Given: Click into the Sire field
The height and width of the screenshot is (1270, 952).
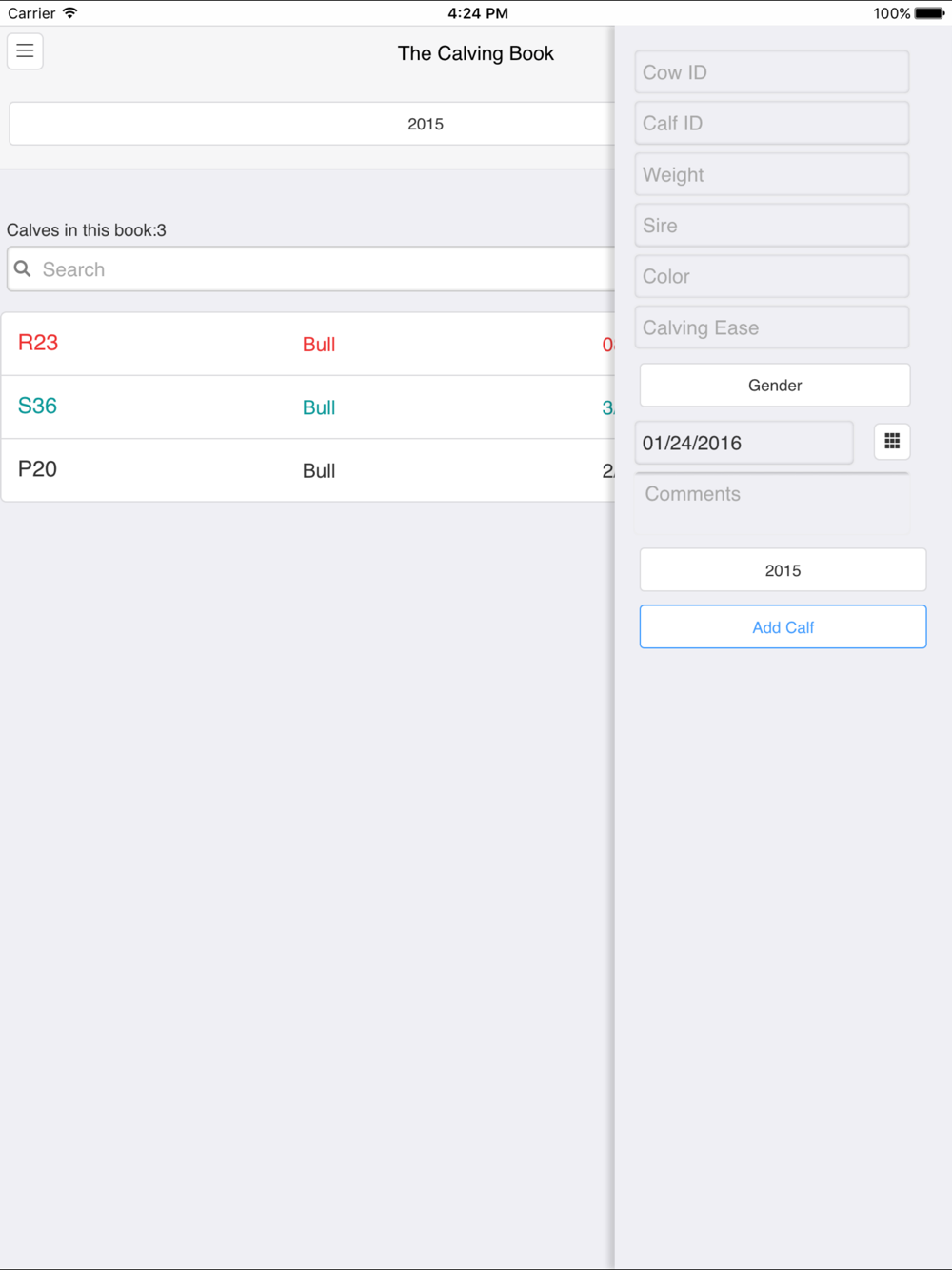Looking at the screenshot, I should coord(771,226).
